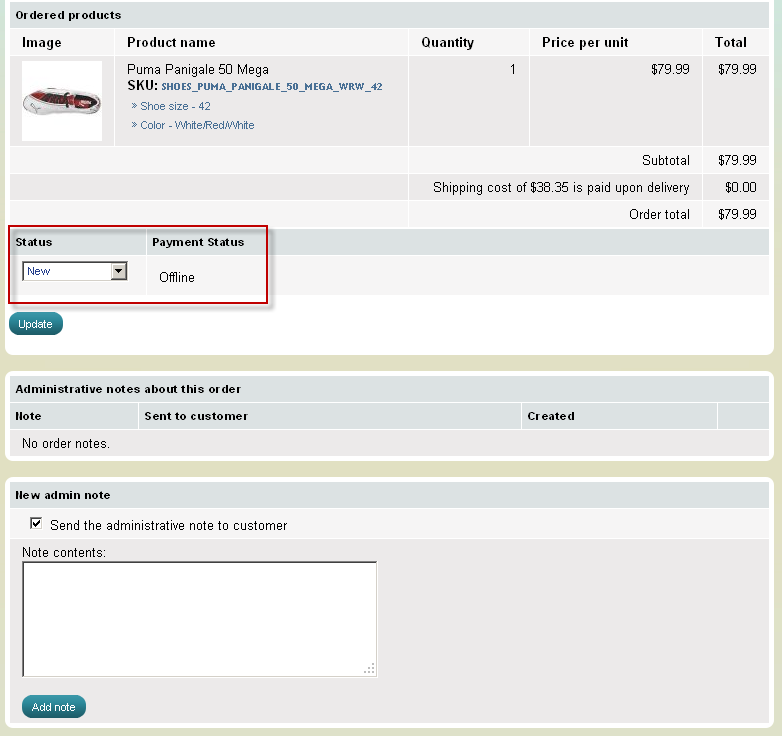Click the Shoe size - 42 option link
The height and width of the screenshot is (736, 782).
pos(175,106)
